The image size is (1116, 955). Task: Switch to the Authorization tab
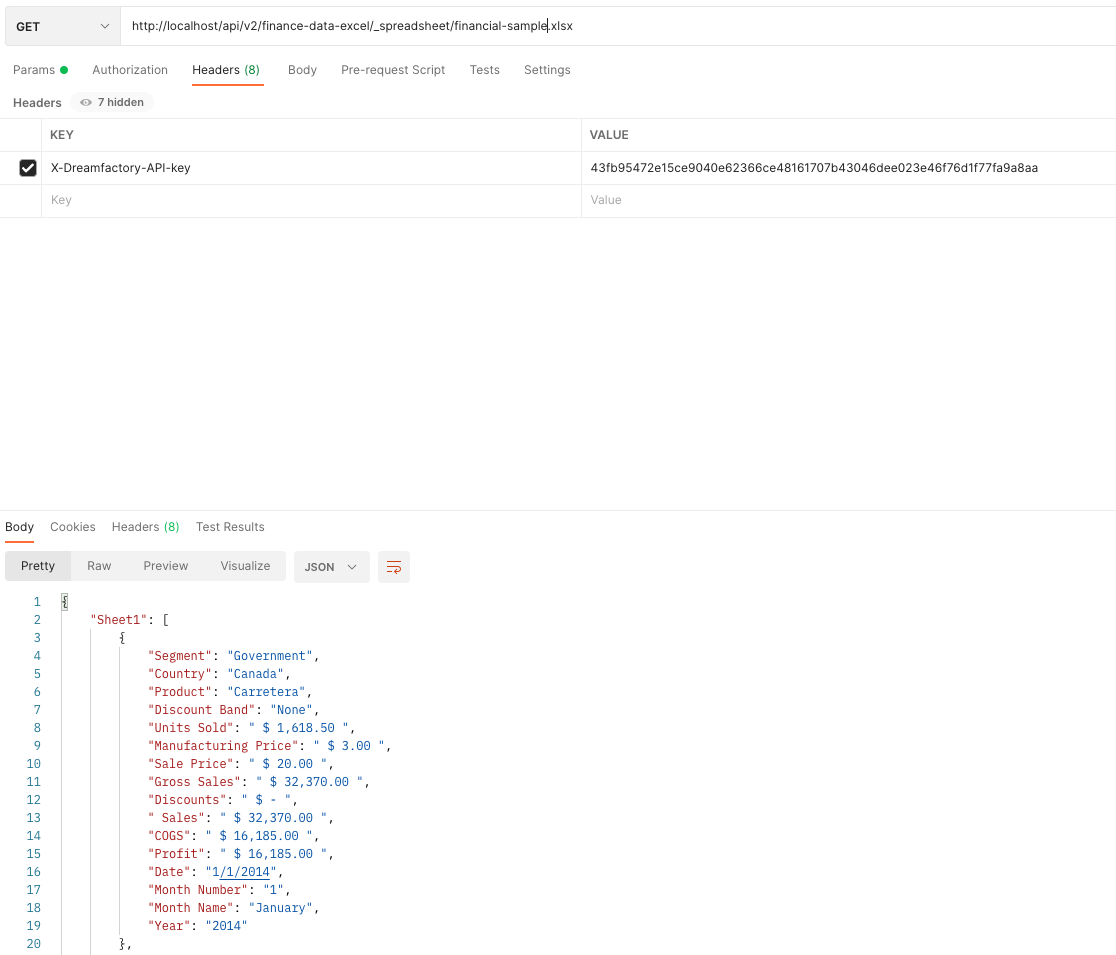(x=130, y=69)
